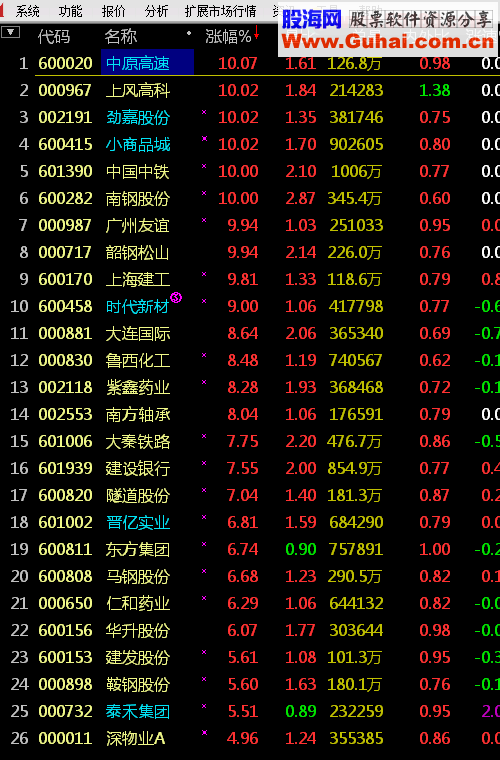
Task: Click stock code 601939
Action: click(x=65, y=468)
